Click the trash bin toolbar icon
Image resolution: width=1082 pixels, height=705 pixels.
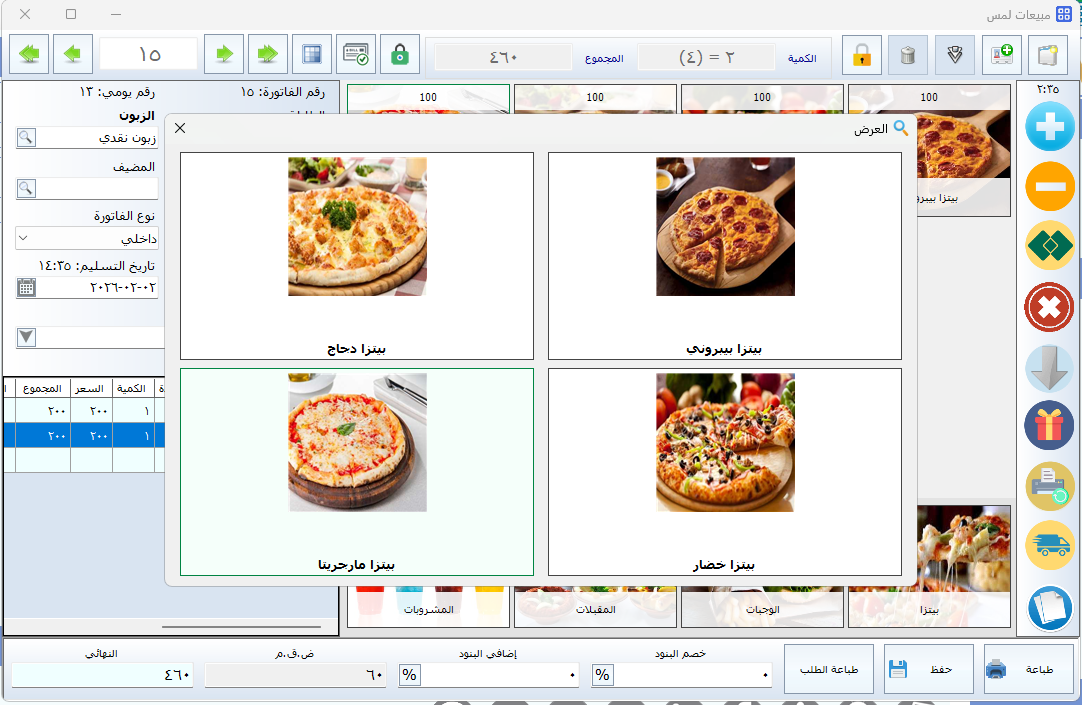click(908, 55)
